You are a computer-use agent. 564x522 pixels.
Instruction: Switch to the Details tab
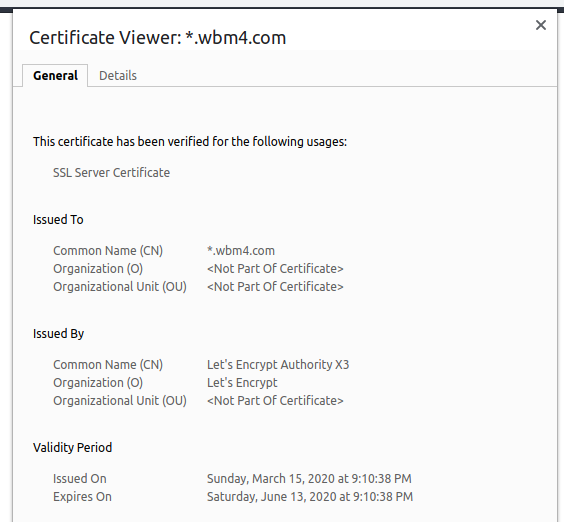click(118, 76)
